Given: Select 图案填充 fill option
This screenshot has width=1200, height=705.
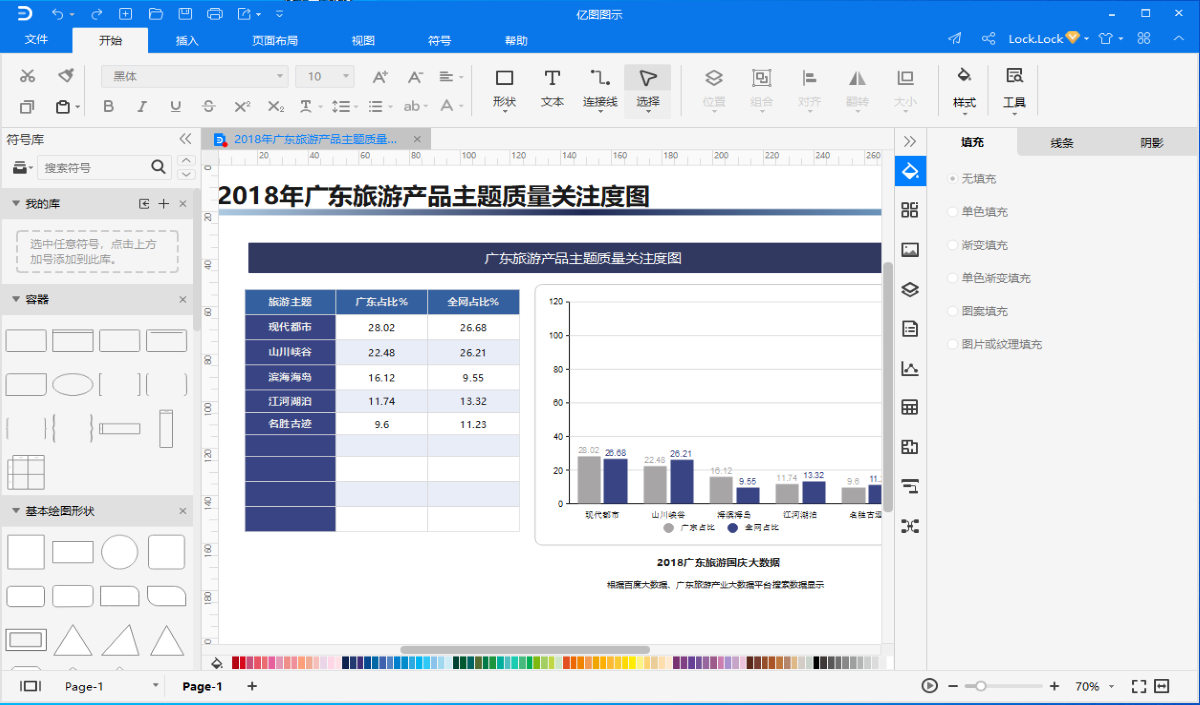Looking at the screenshot, I should [x=978, y=311].
